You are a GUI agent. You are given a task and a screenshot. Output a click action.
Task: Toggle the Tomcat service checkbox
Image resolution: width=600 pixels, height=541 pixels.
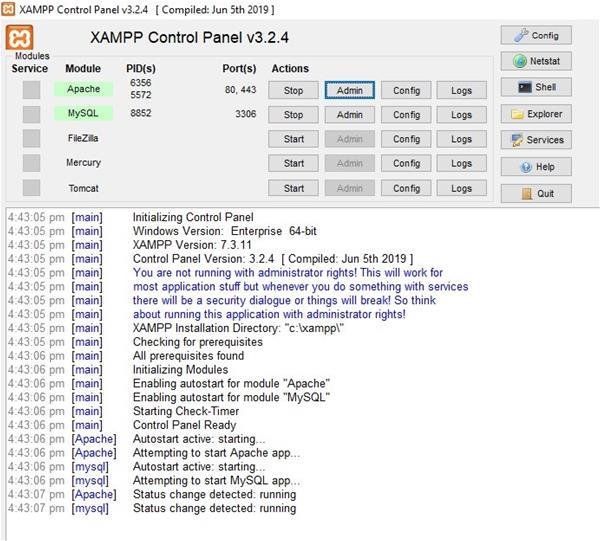pyautogui.click(x=31, y=188)
